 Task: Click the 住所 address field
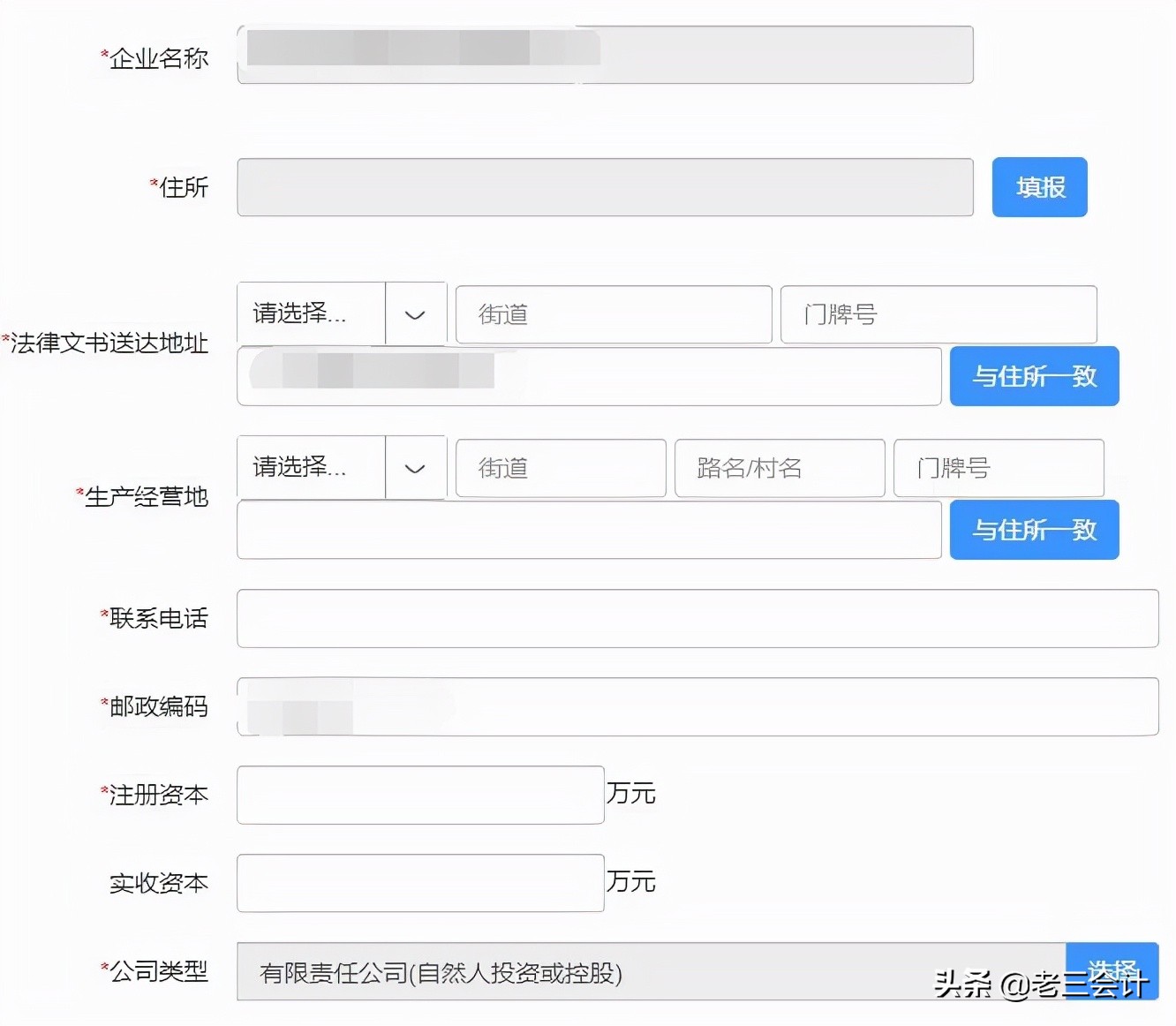[605, 187]
